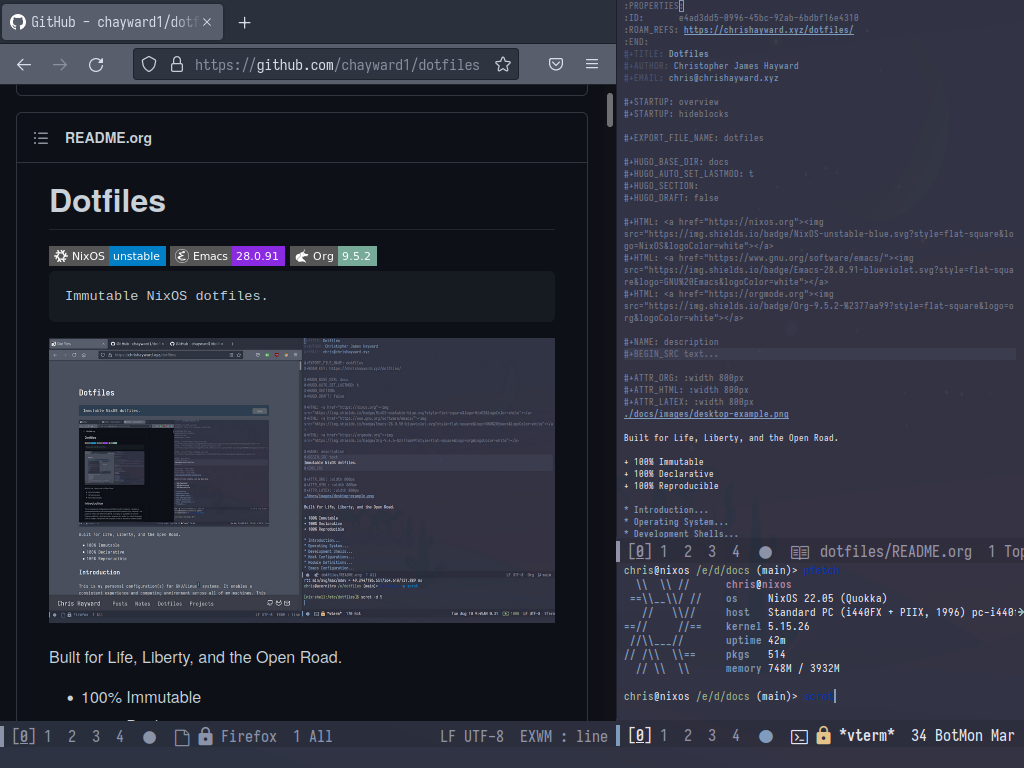Screen dimensions: 1024x768
Task: Click the ':ID:' property line
Action: (741, 18)
